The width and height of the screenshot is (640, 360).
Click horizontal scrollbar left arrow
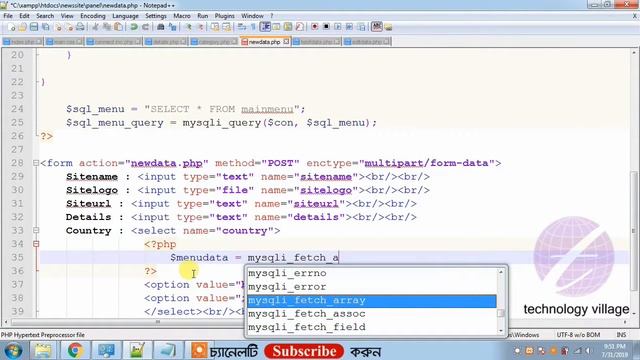5,322
